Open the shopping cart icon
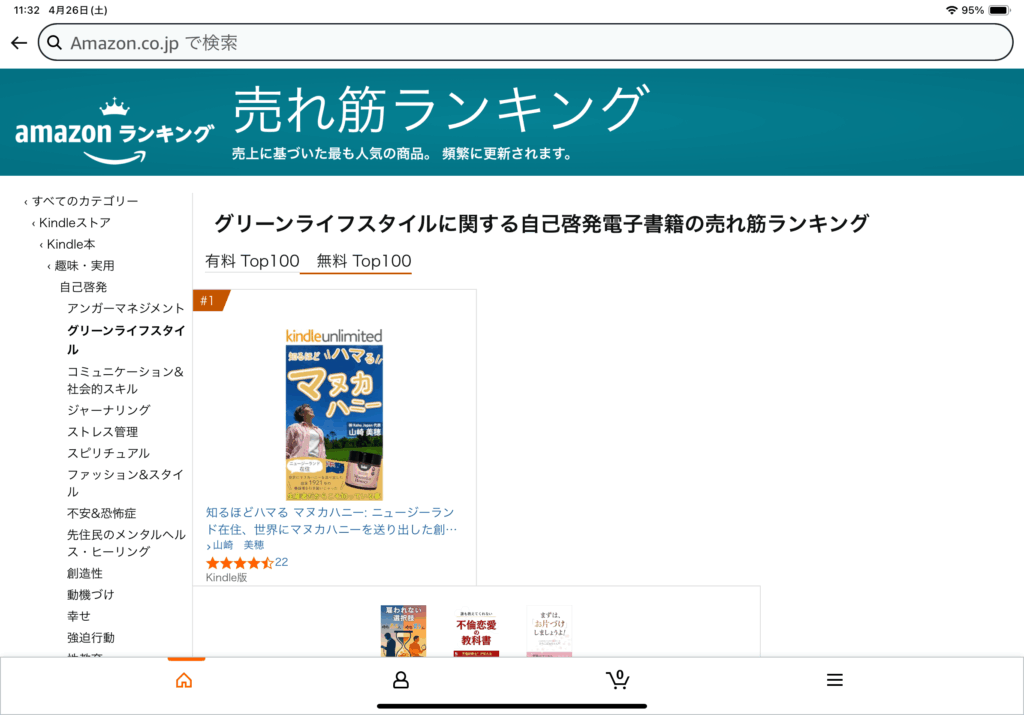 618,680
